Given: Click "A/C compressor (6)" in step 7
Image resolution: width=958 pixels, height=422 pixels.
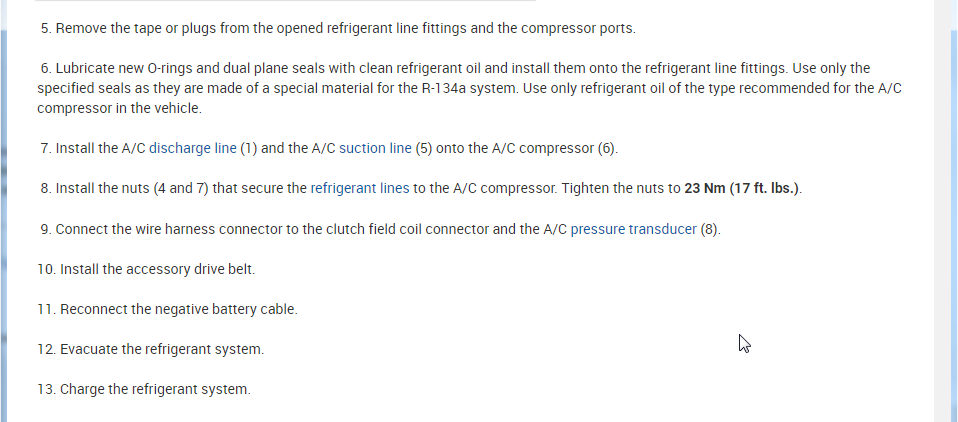Looking at the screenshot, I should [559, 148].
